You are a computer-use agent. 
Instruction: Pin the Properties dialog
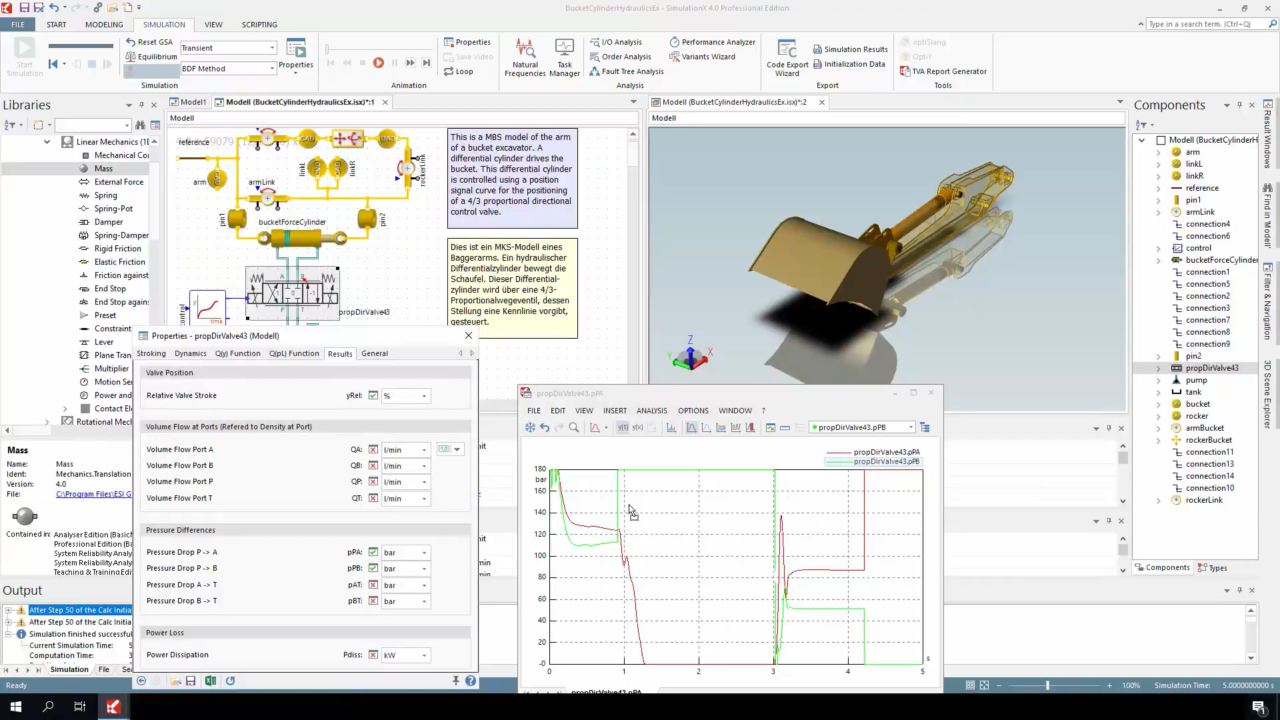click(455, 681)
